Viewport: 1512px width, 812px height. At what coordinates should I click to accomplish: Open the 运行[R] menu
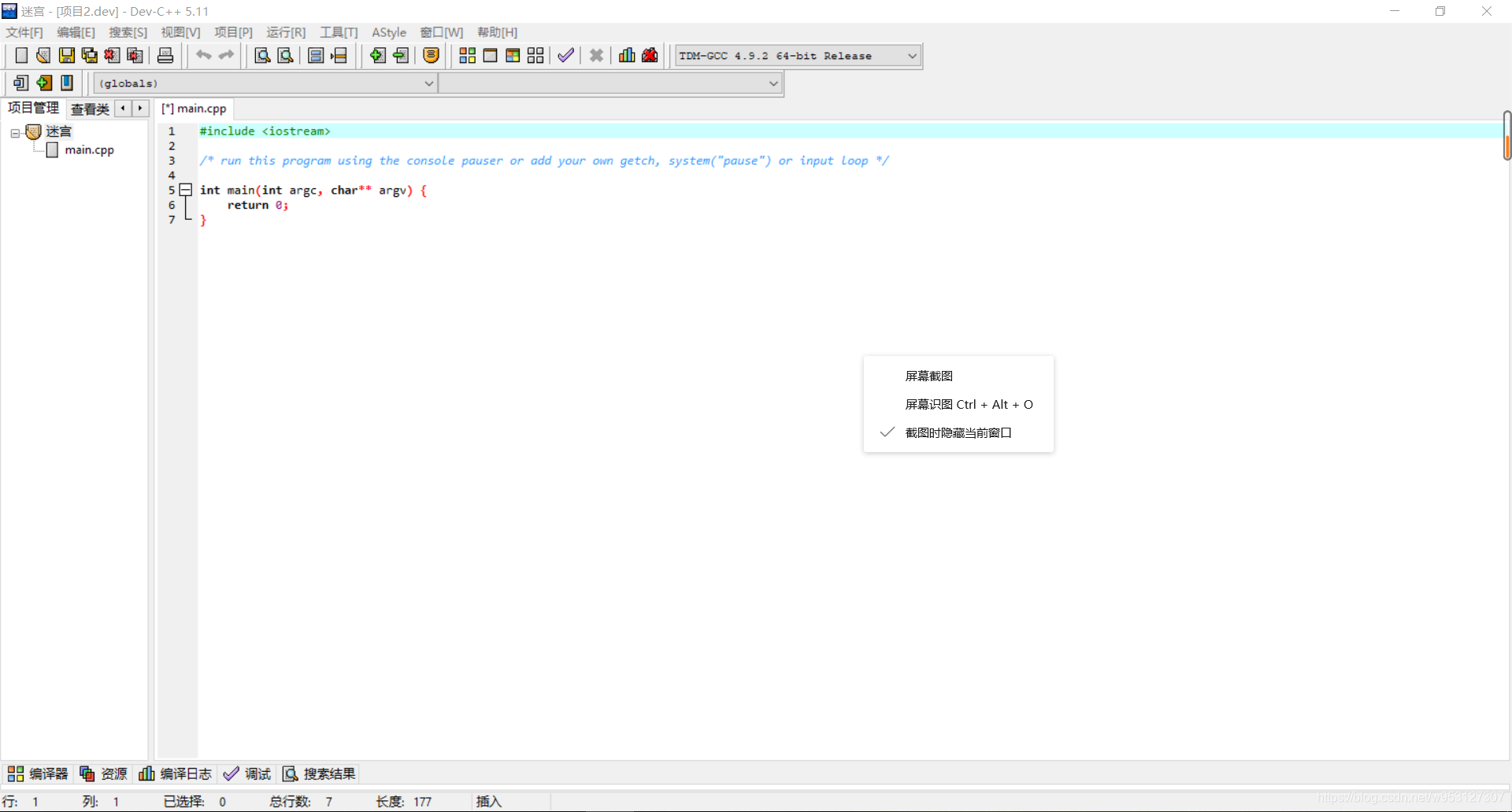click(286, 32)
